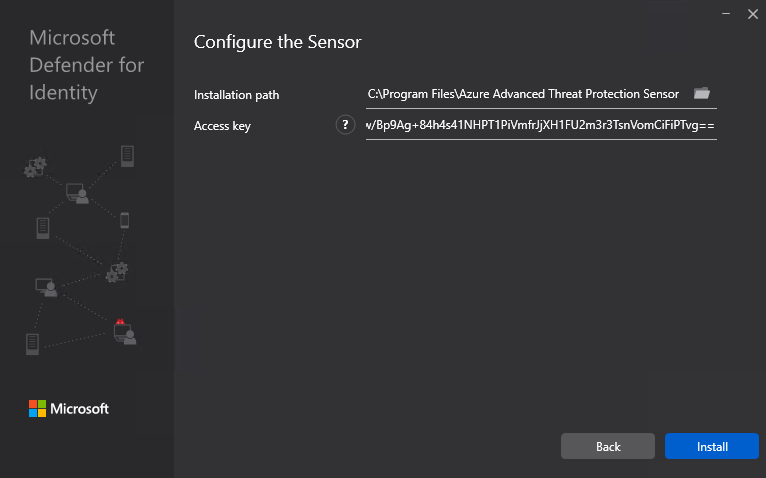Screen dimensions: 766x478
Task: Click the "Microsoft Defender for Identity" title
Action: pos(87,66)
